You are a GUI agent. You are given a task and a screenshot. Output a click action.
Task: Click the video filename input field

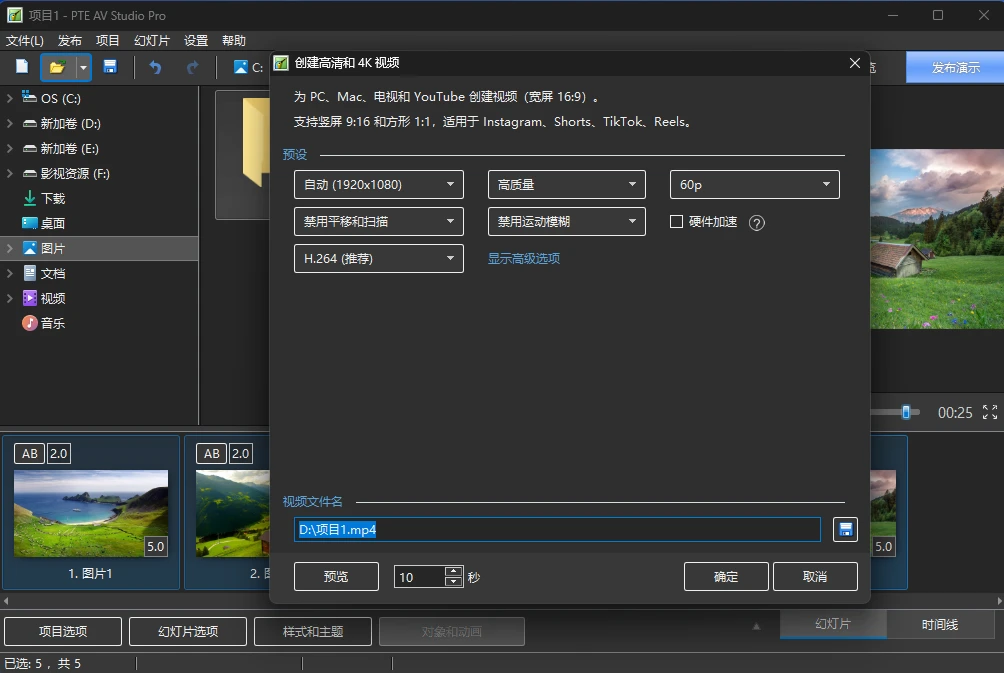(x=557, y=530)
